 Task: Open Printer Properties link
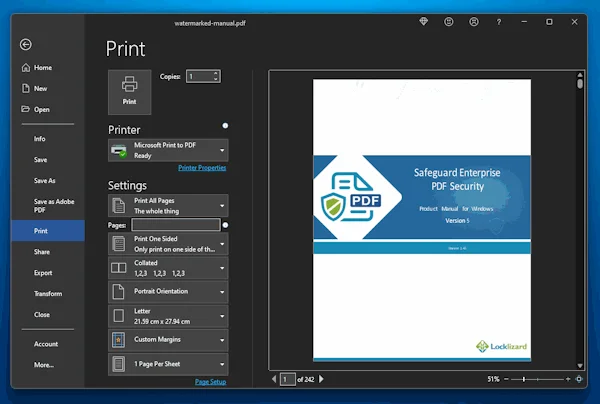(x=202, y=168)
